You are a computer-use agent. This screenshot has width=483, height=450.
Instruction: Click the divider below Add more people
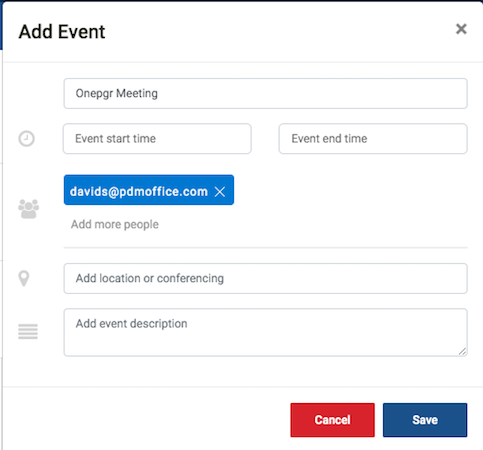point(265,248)
